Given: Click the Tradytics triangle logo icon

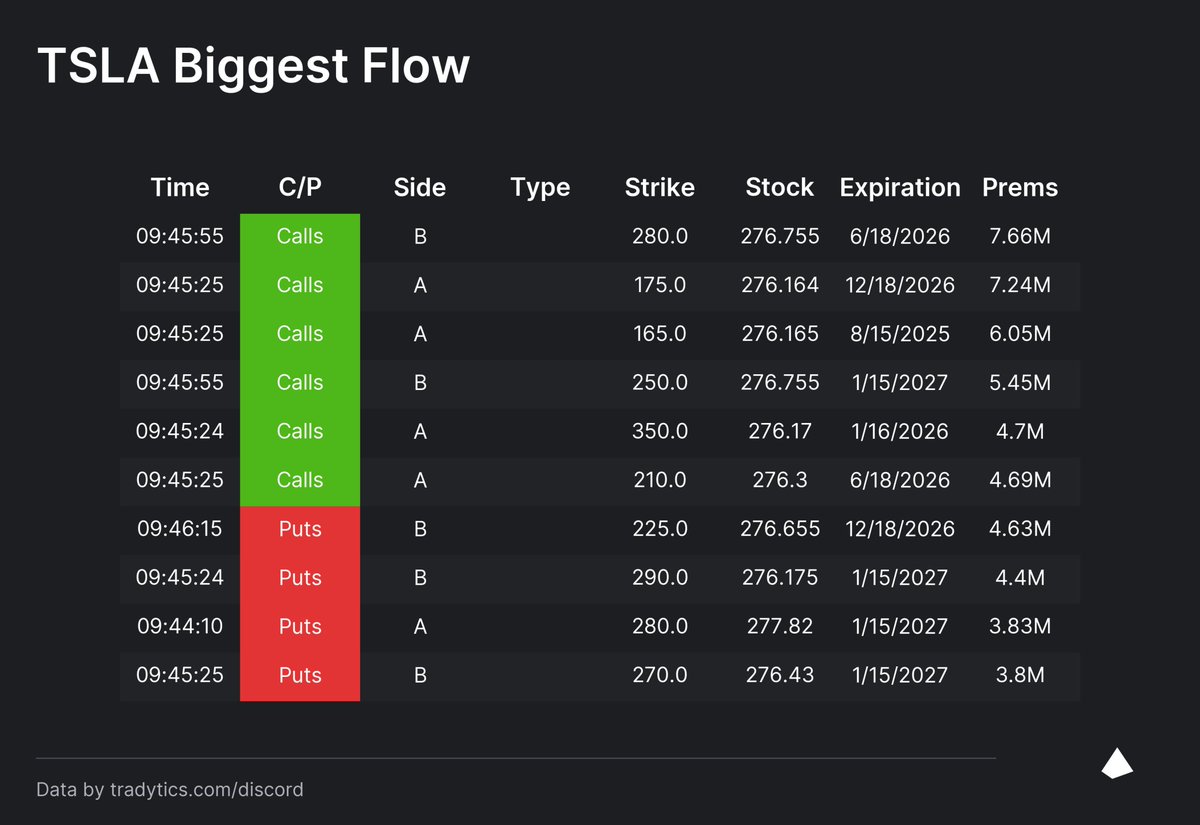Looking at the screenshot, I should tap(1118, 763).
